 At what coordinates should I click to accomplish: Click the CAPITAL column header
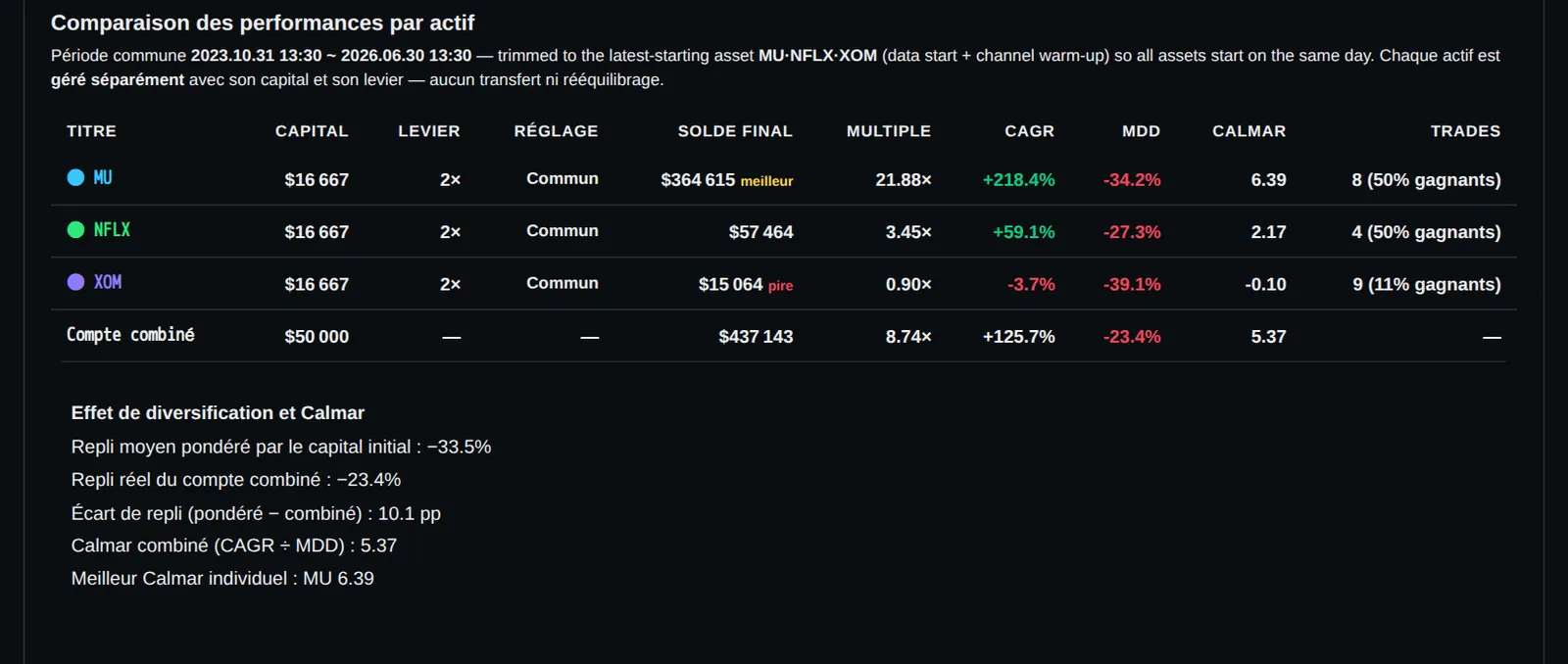tap(312, 131)
